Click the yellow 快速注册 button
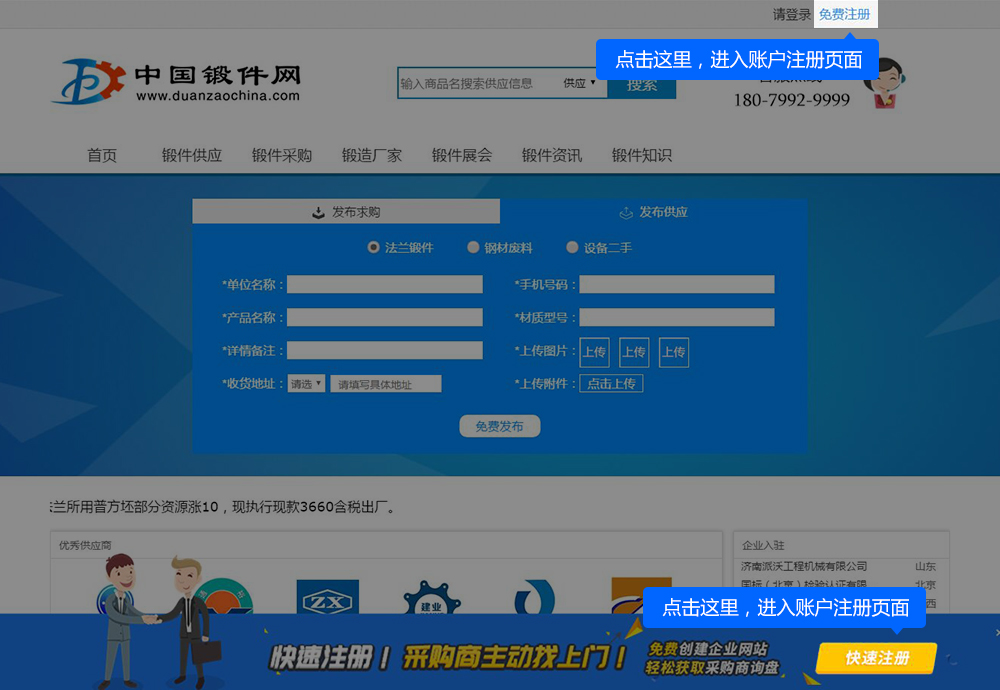The width and height of the screenshot is (1000, 690). pyautogui.click(x=877, y=658)
